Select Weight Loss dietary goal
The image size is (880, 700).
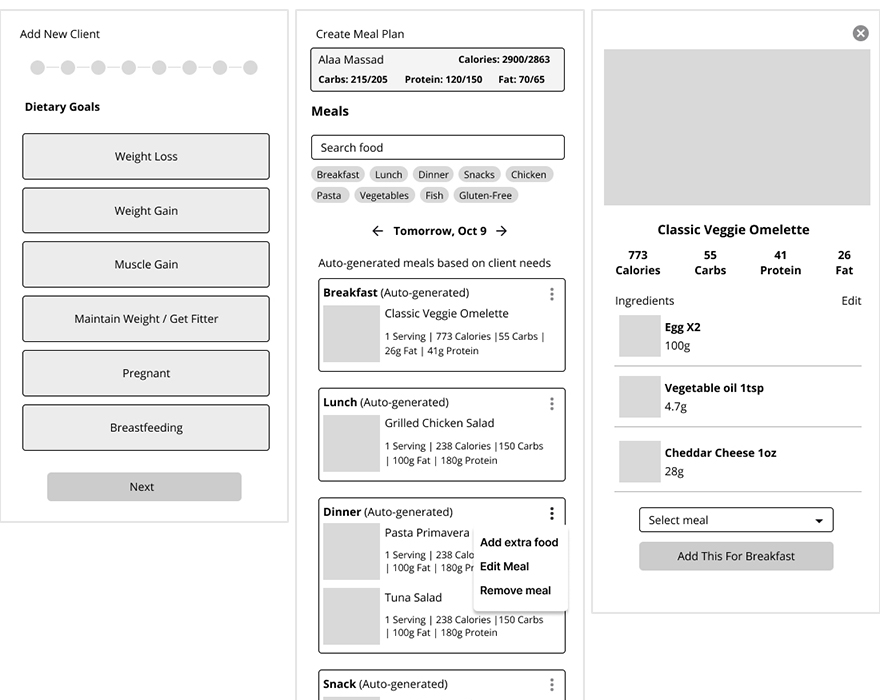pyautogui.click(x=146, y=157)
